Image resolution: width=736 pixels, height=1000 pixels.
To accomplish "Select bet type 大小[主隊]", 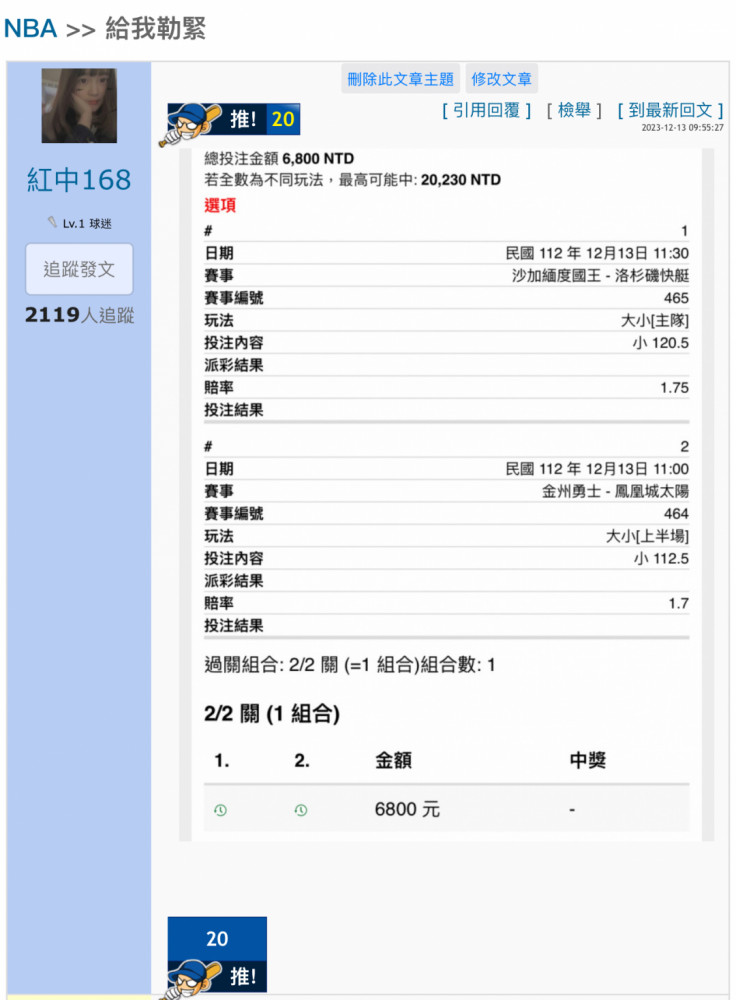I will 654,320.
